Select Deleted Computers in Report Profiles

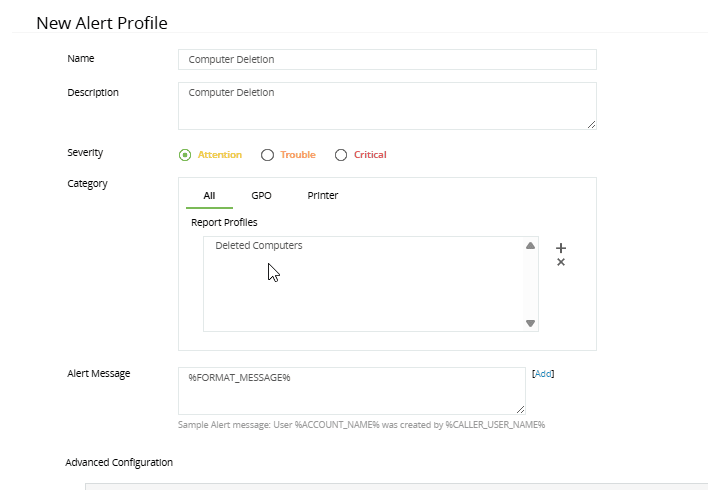tap(259, 246)
